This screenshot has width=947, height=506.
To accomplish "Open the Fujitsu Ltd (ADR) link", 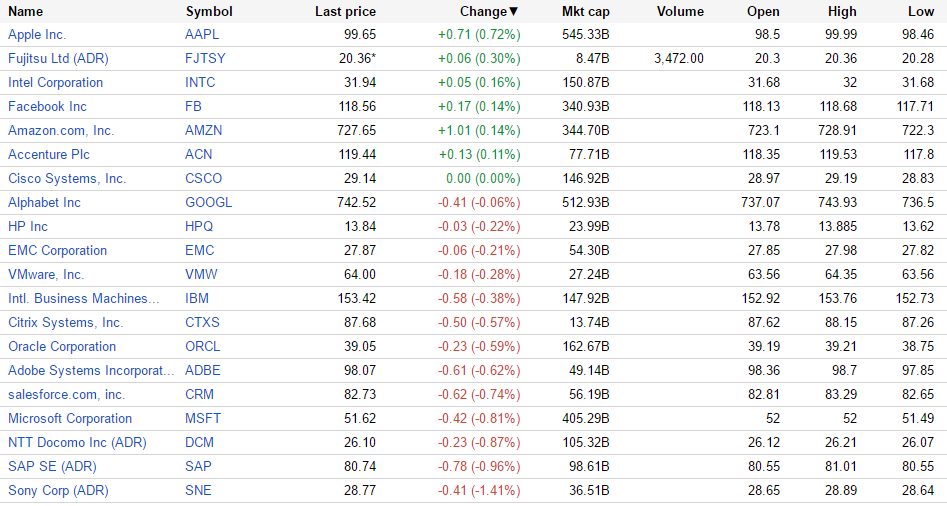I will (58, 59).
